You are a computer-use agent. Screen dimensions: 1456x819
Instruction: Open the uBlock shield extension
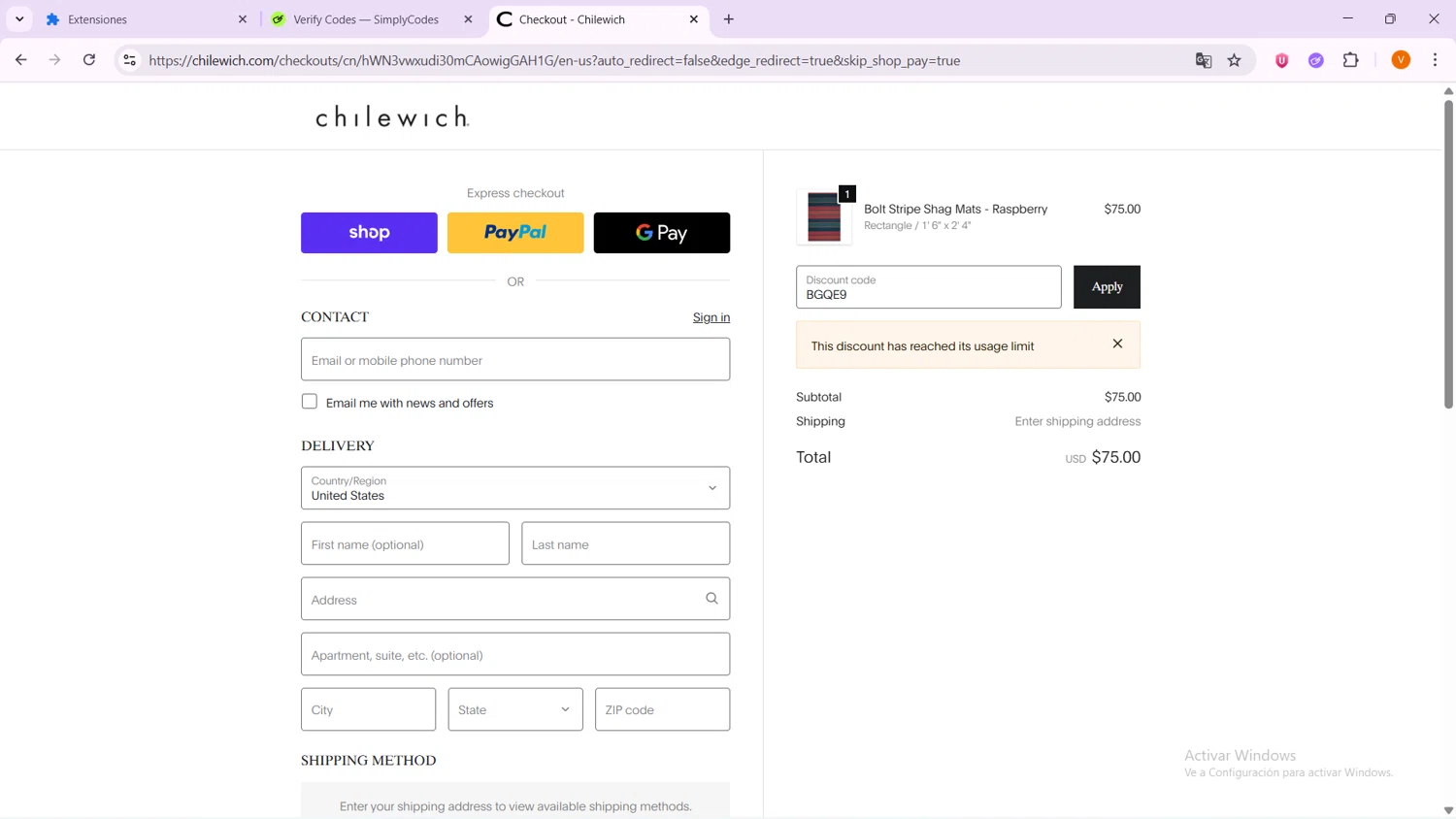[x=1282, y=60]
